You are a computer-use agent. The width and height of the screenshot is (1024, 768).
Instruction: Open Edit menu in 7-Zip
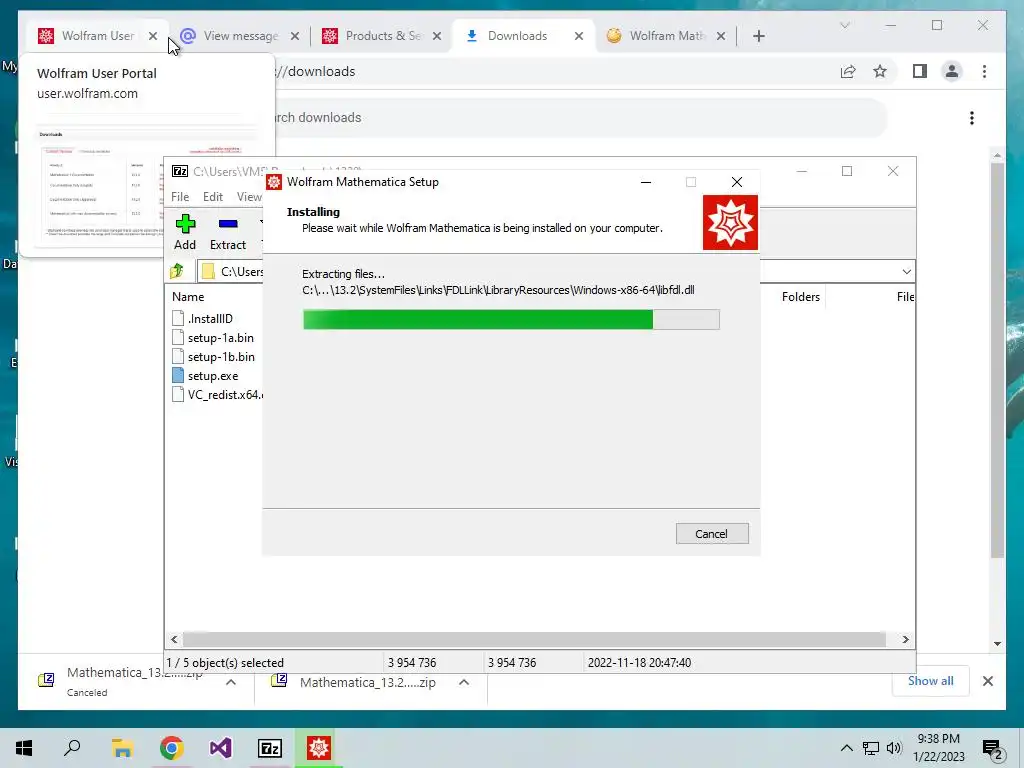tap(213, 197)
